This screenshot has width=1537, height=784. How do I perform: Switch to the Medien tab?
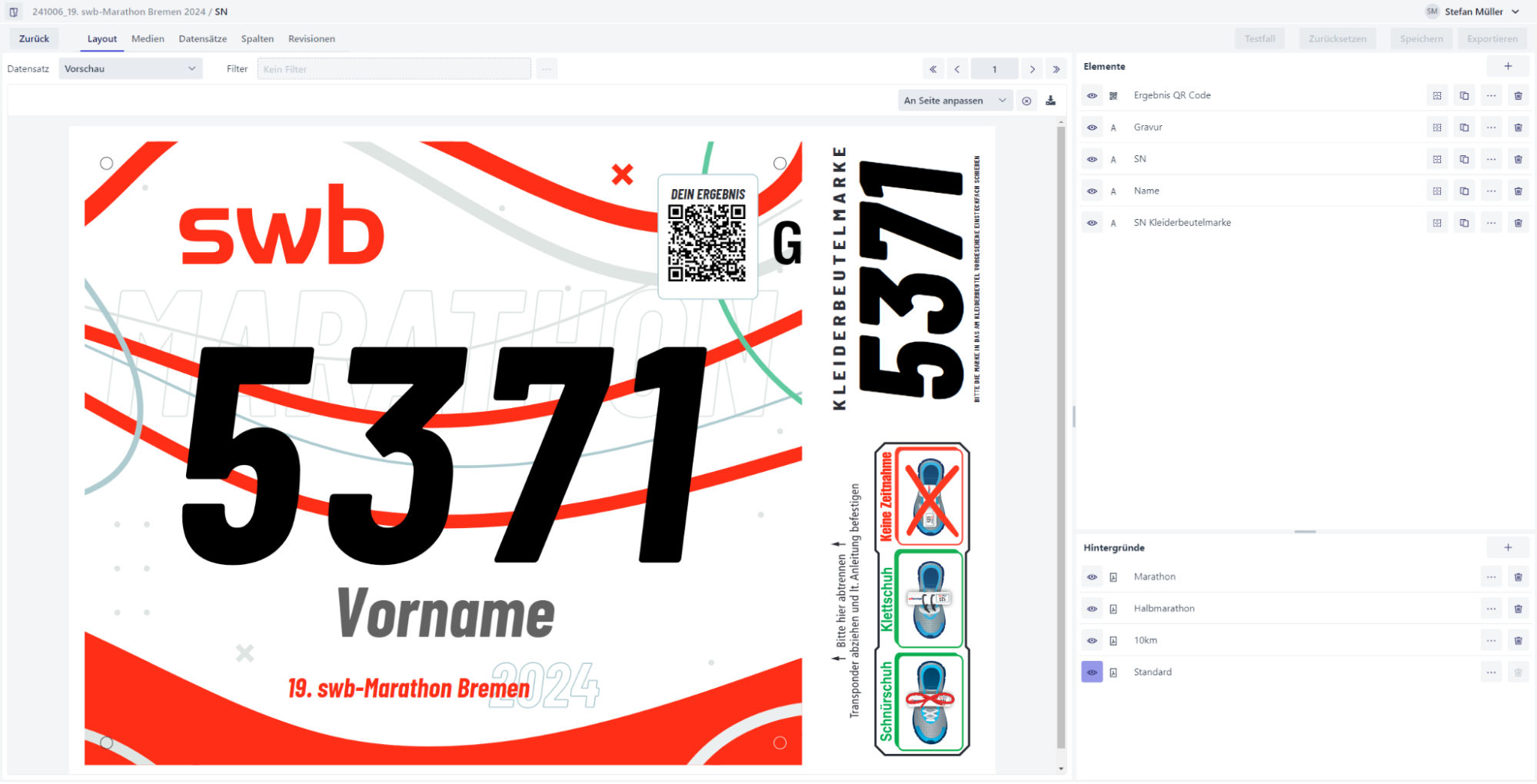[148, 39]
